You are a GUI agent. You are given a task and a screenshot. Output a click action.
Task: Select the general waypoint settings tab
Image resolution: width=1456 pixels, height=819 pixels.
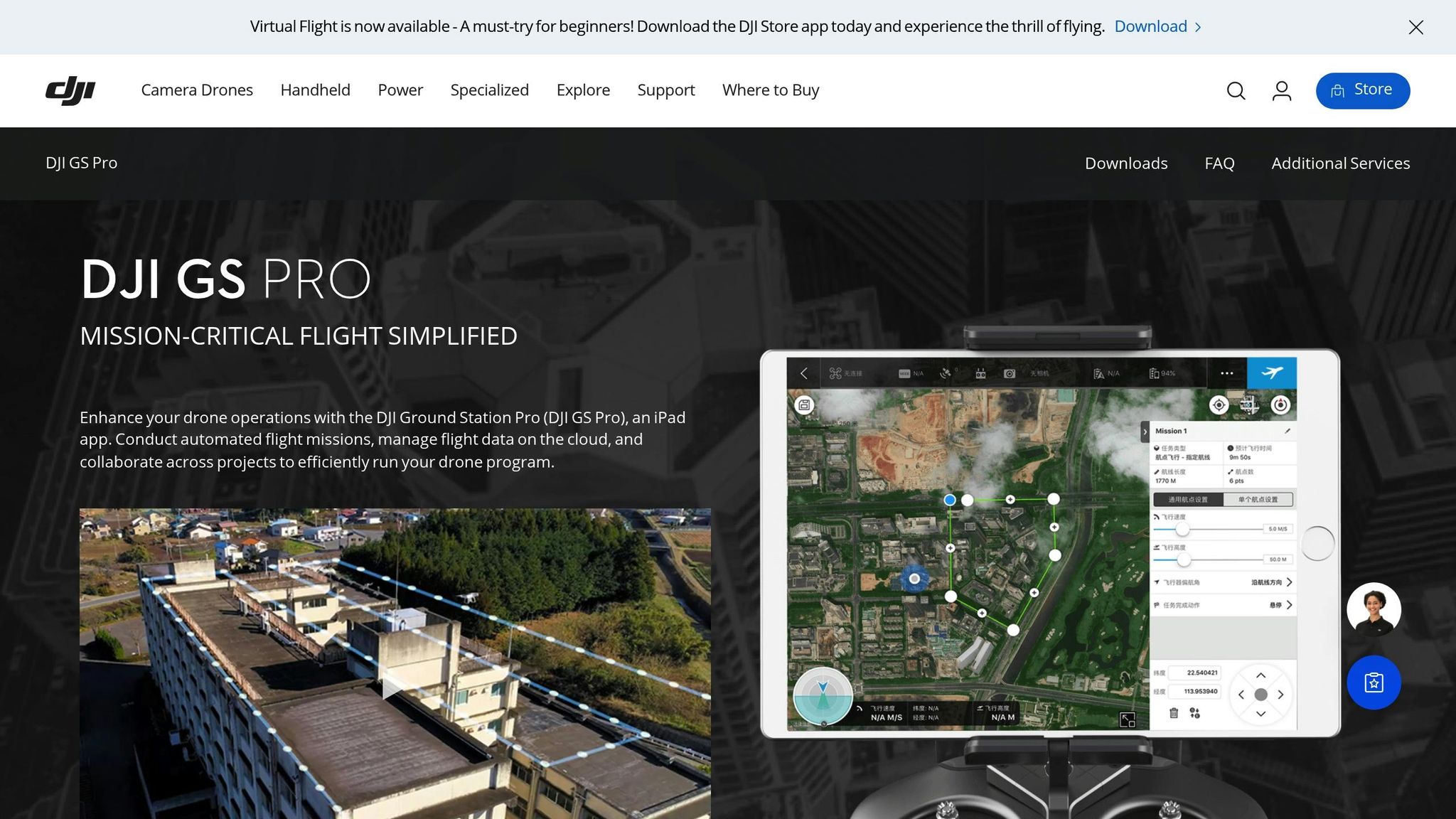tap(1188, 499)
